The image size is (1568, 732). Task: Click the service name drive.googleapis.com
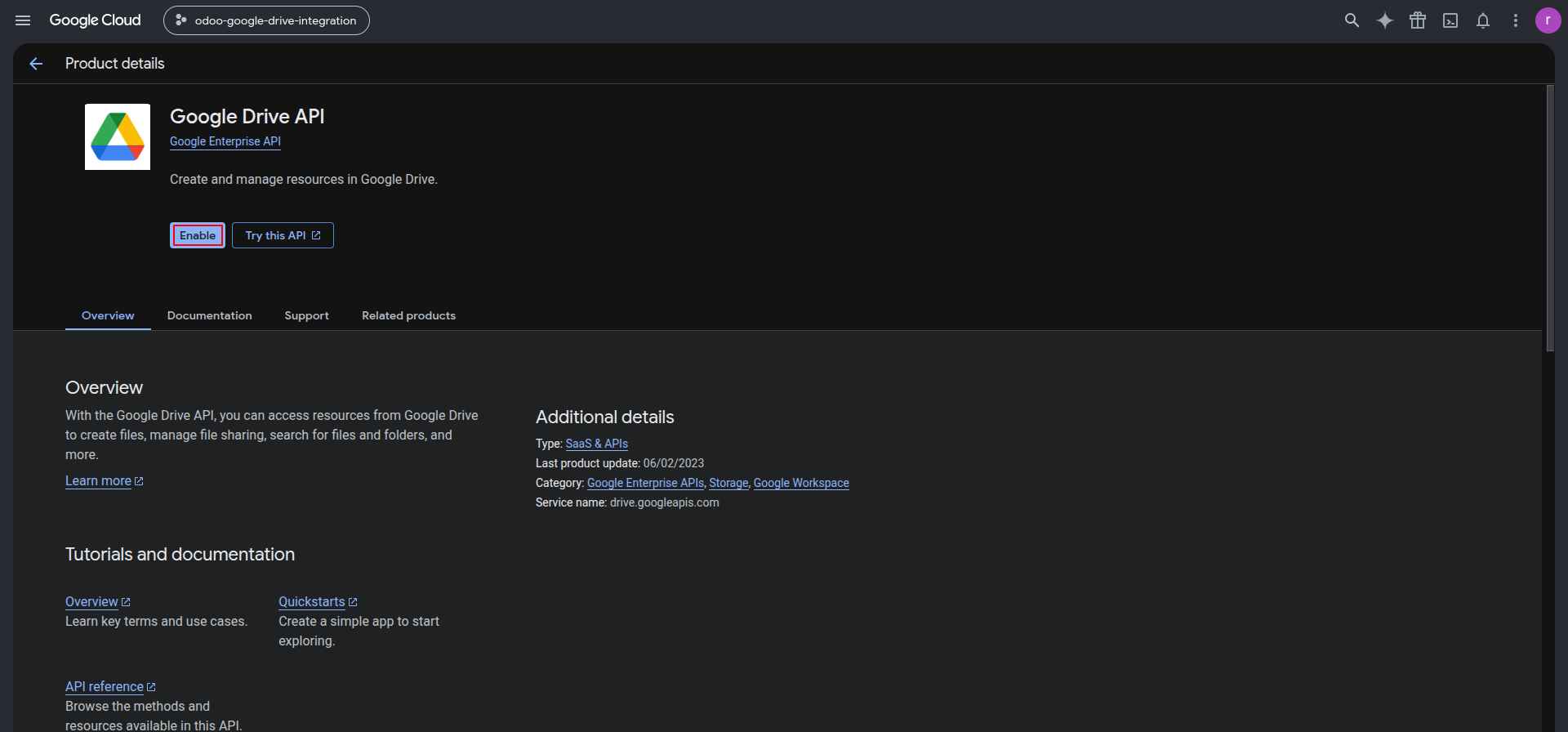click(x=665, y=502)
